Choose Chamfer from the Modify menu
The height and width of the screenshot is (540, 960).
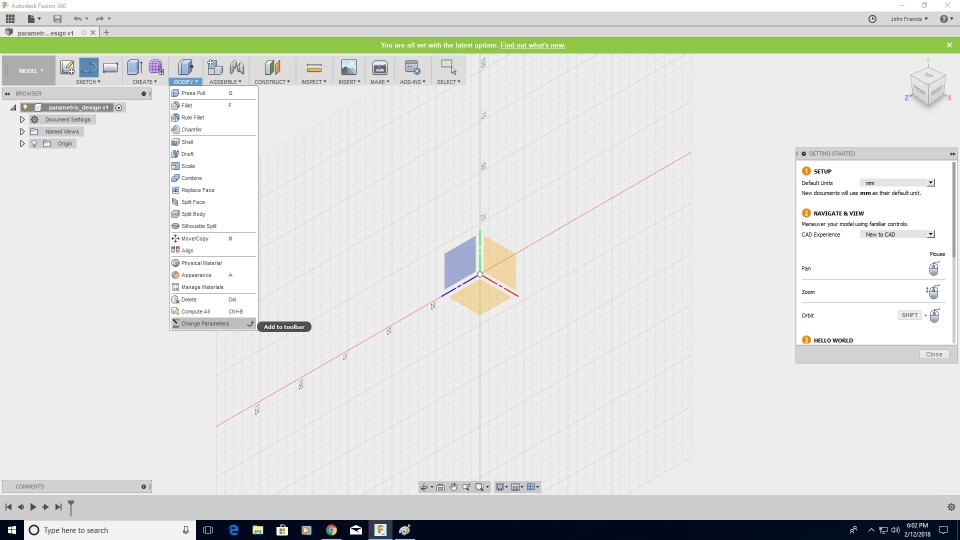click(x=213, y=130)
